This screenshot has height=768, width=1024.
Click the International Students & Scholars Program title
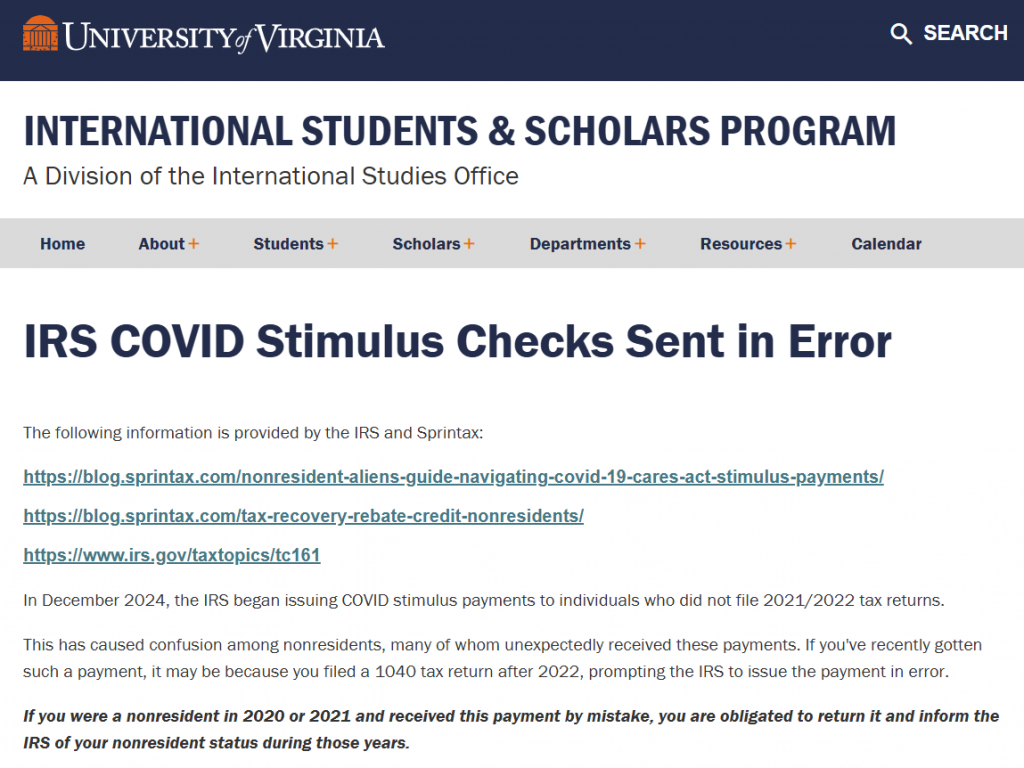point(460,132)
